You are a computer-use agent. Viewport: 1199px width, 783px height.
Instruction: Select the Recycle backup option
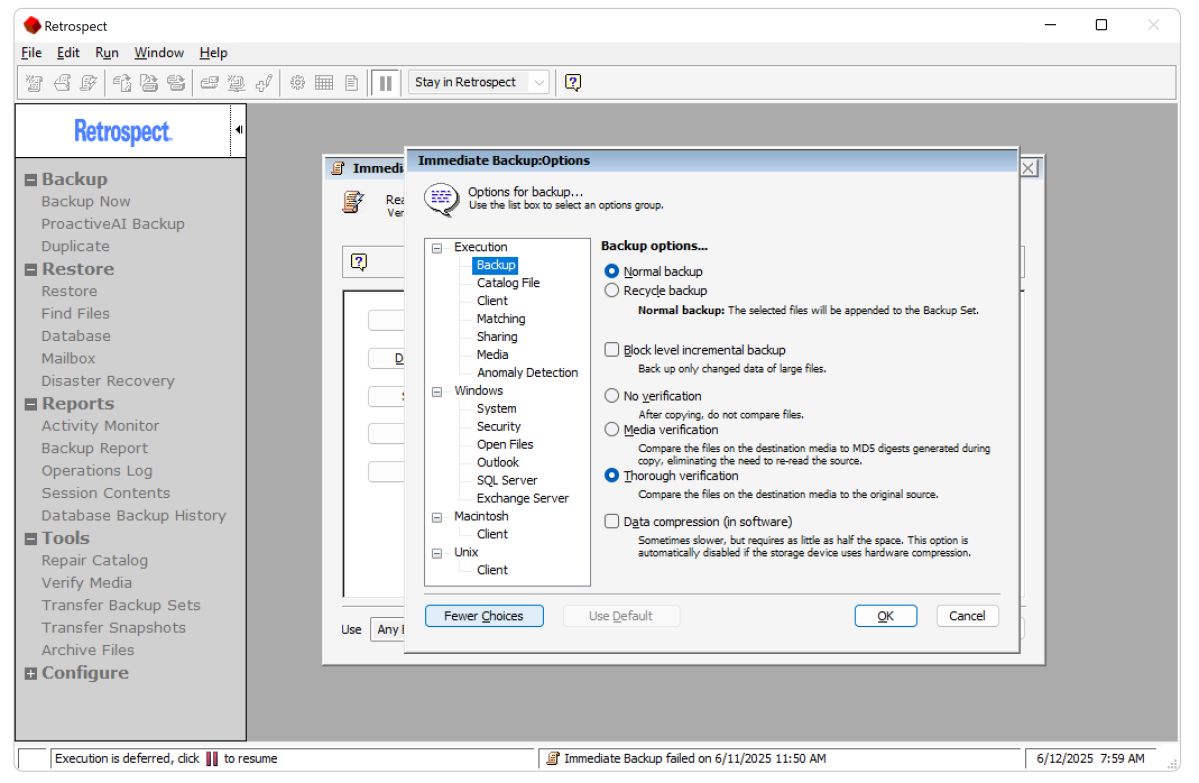(612, 291)
